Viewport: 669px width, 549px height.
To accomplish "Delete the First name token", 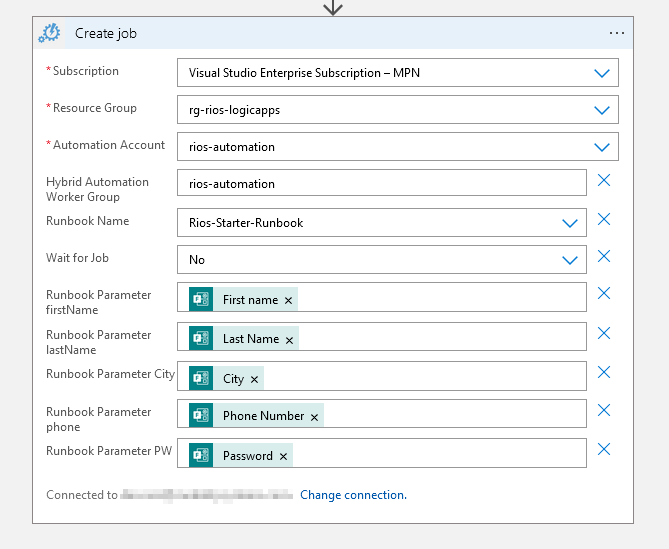I will click(x=288, y=301).
